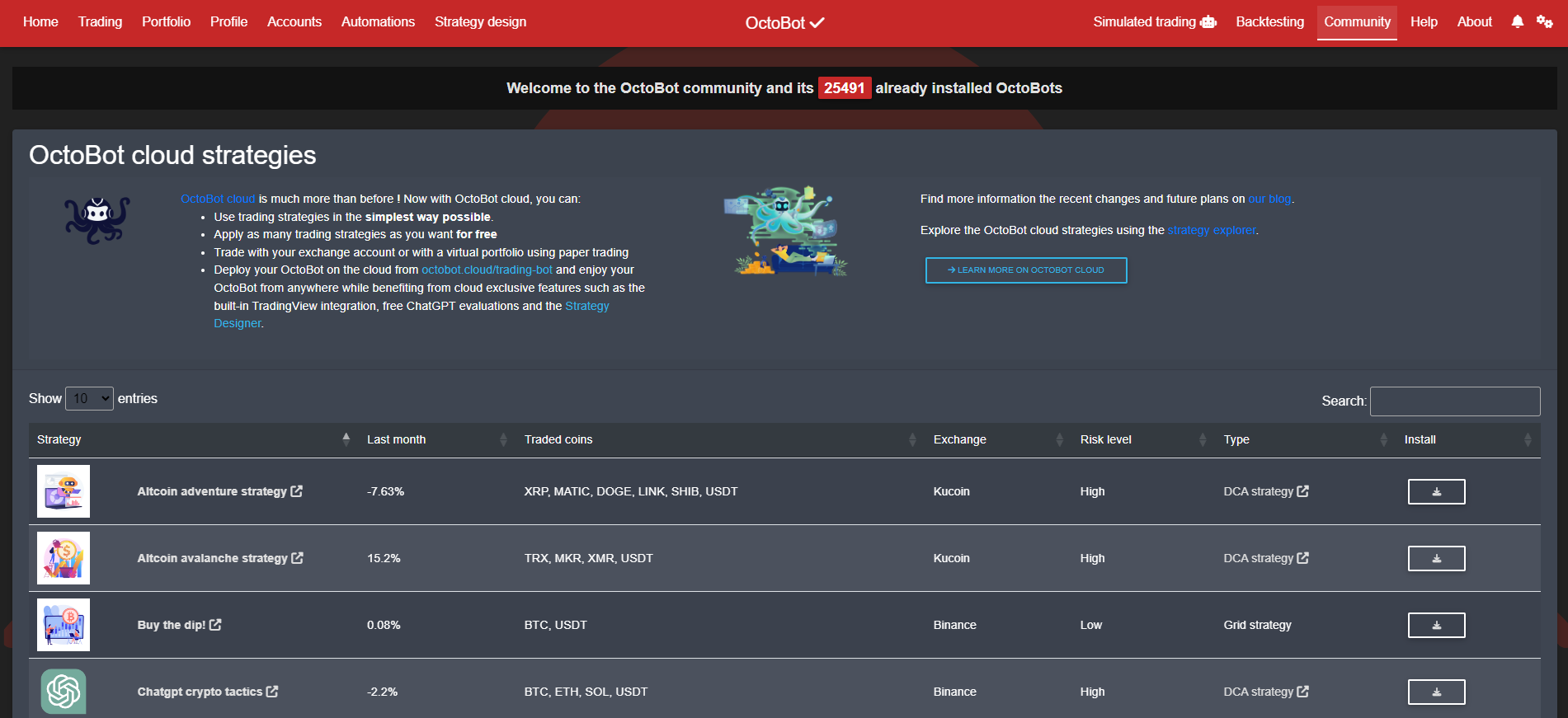Click the "-7.63%" last month value

[385, 491]
